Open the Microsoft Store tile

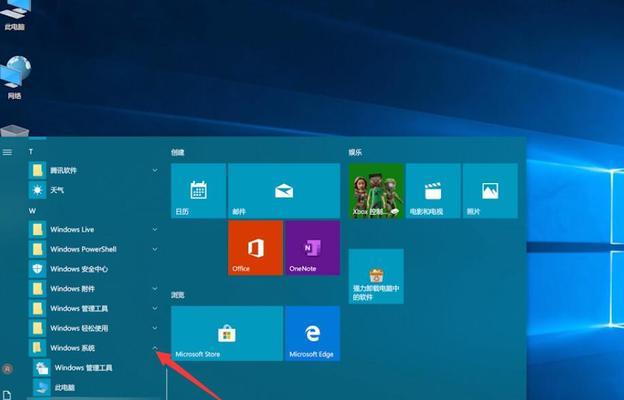(x=227, y=333)
